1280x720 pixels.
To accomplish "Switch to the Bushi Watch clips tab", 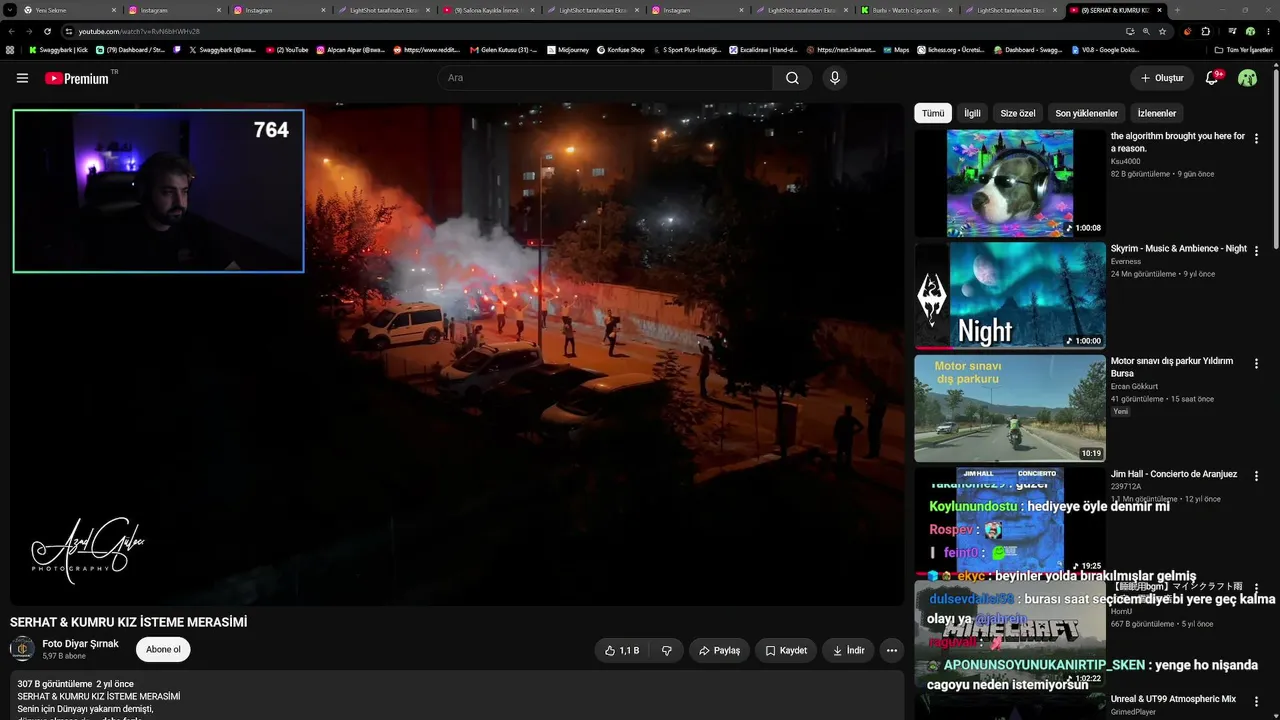I will pos(907,10).
